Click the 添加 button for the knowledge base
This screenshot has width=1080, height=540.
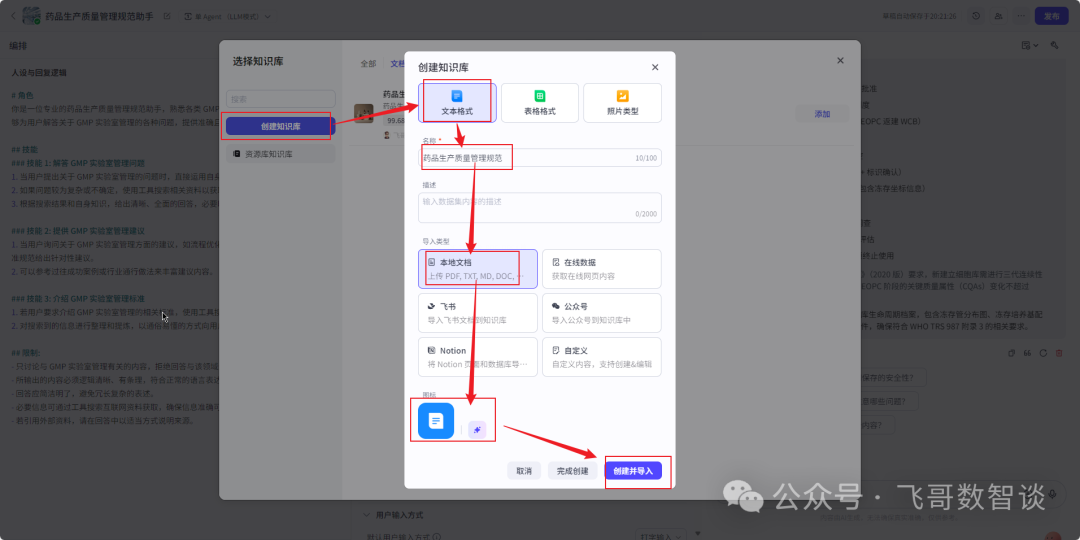822,114
